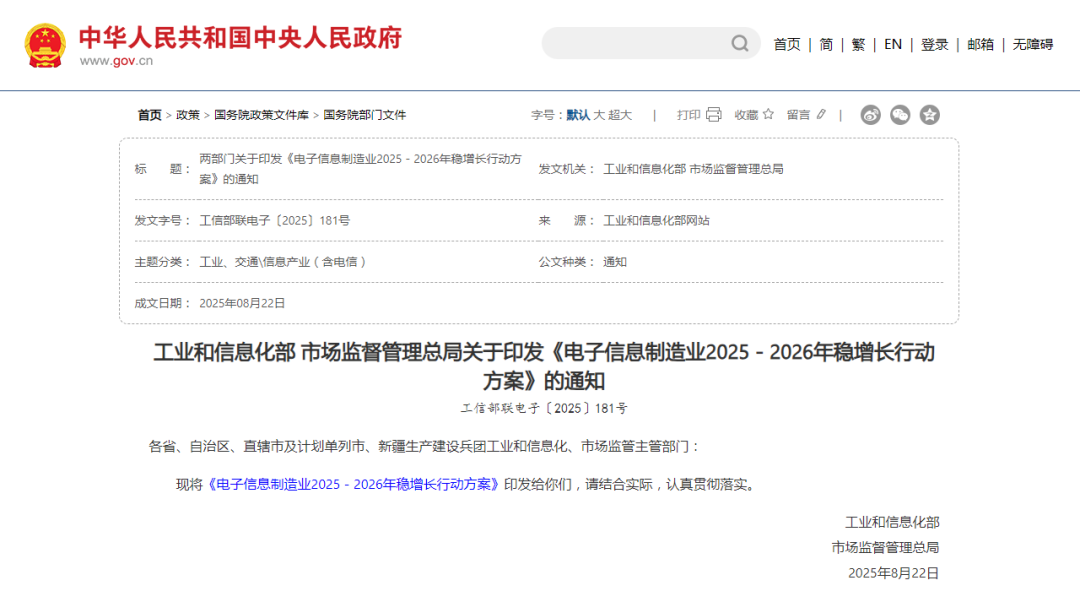The image size is (1080, 602).
Task: Click the national emblem logo
Action: [x=45, y=45]
